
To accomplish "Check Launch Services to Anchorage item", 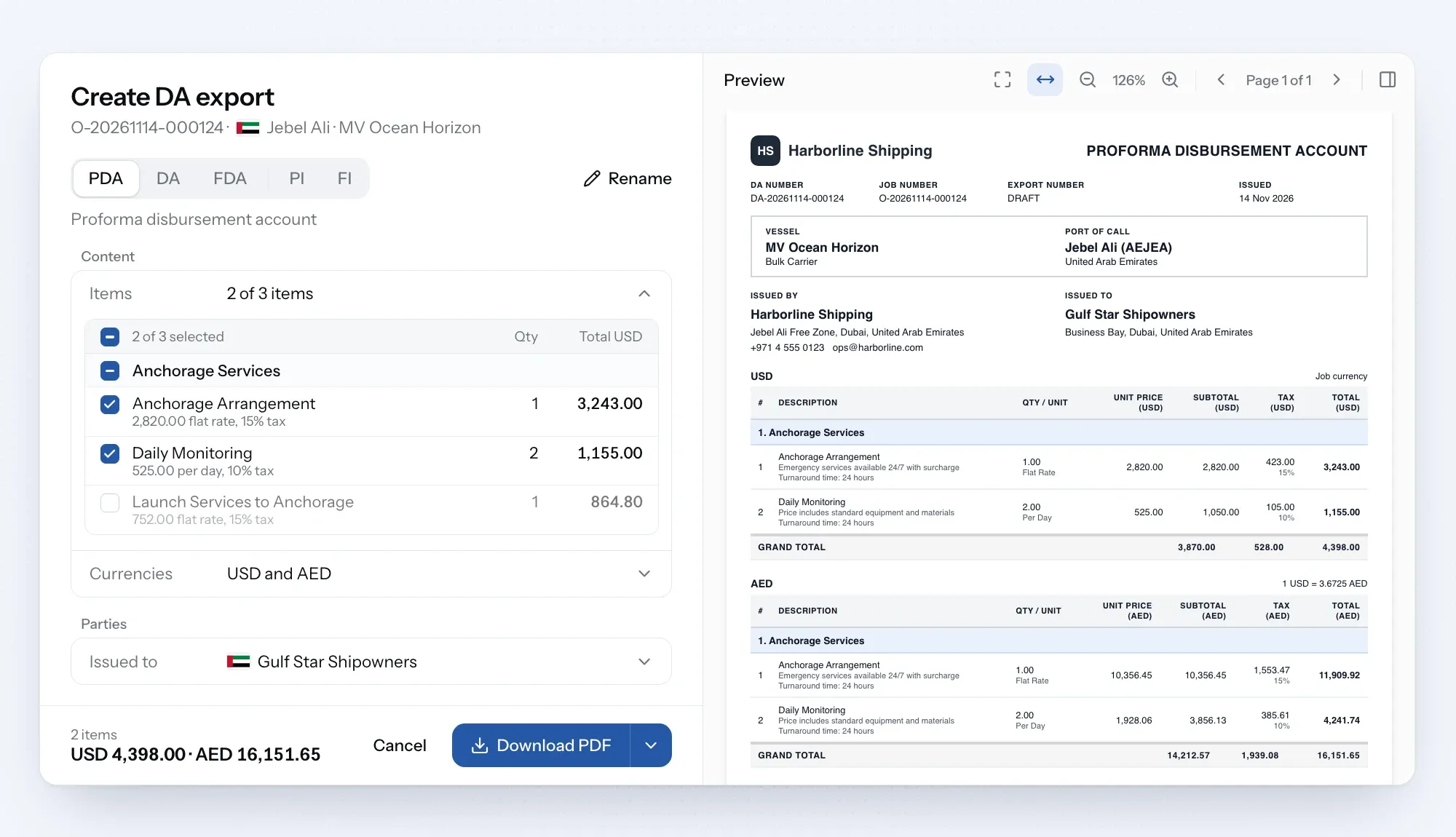I will (x=110, y=502).
